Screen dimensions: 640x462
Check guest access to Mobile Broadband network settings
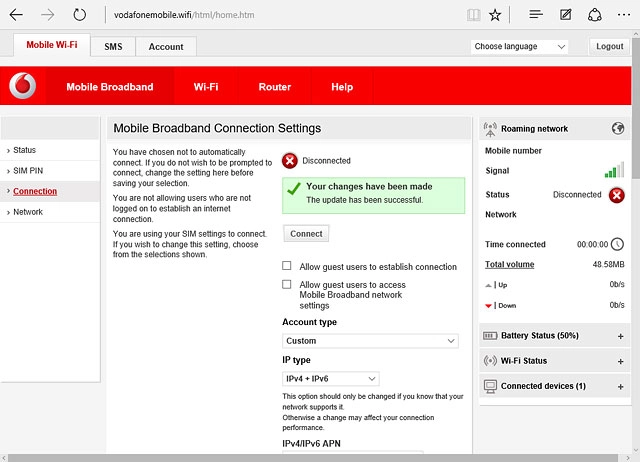point(287,285)
